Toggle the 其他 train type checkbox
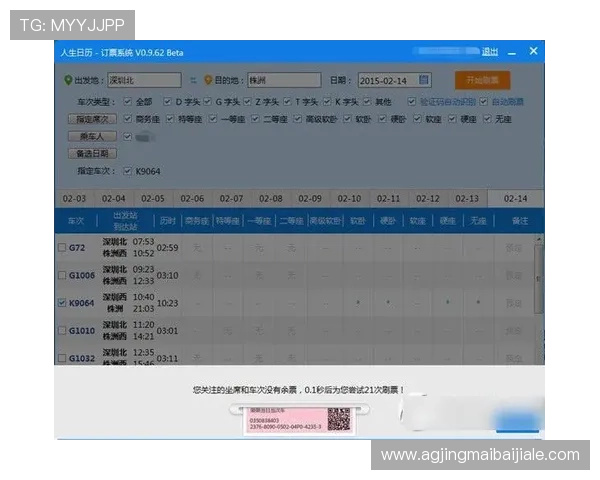The width and height of the screenshot is (600, 480). [367, 102]
